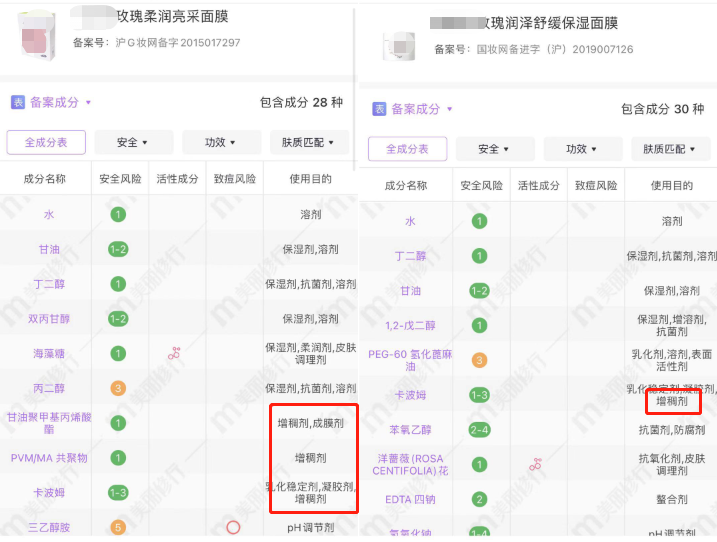Open left panel ingredient link 水
Screen dimensions: 717x542
49,215
